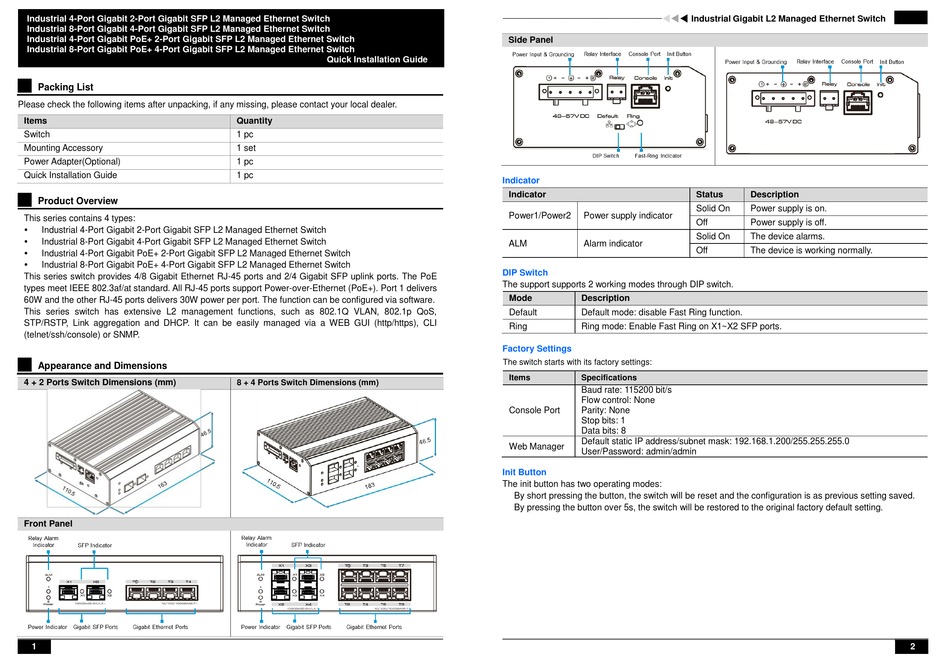Click the 'Power1/Power2' indicator cell
Image resolution: width=950 pixels, height=660 pixels.
539,215
